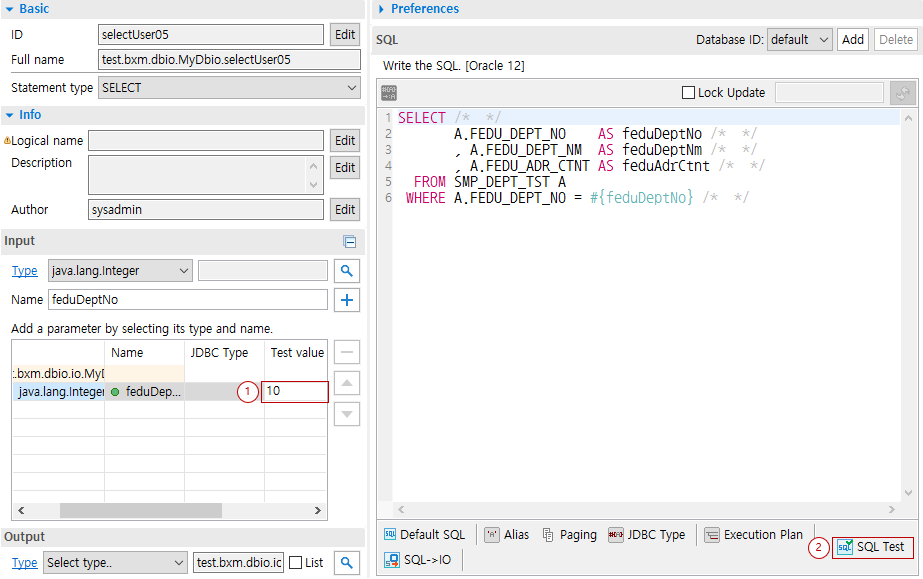Click Description scroll-down arrow

[313, 185]
